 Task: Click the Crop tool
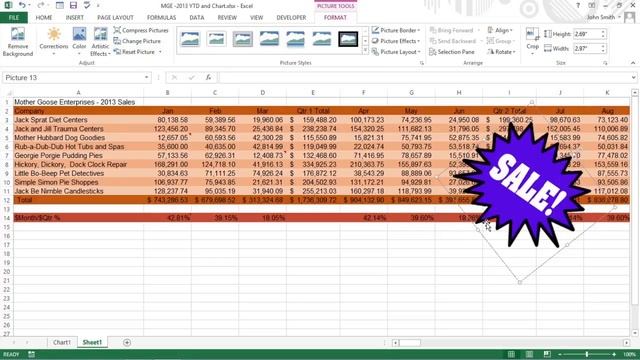tap(532, 41)
